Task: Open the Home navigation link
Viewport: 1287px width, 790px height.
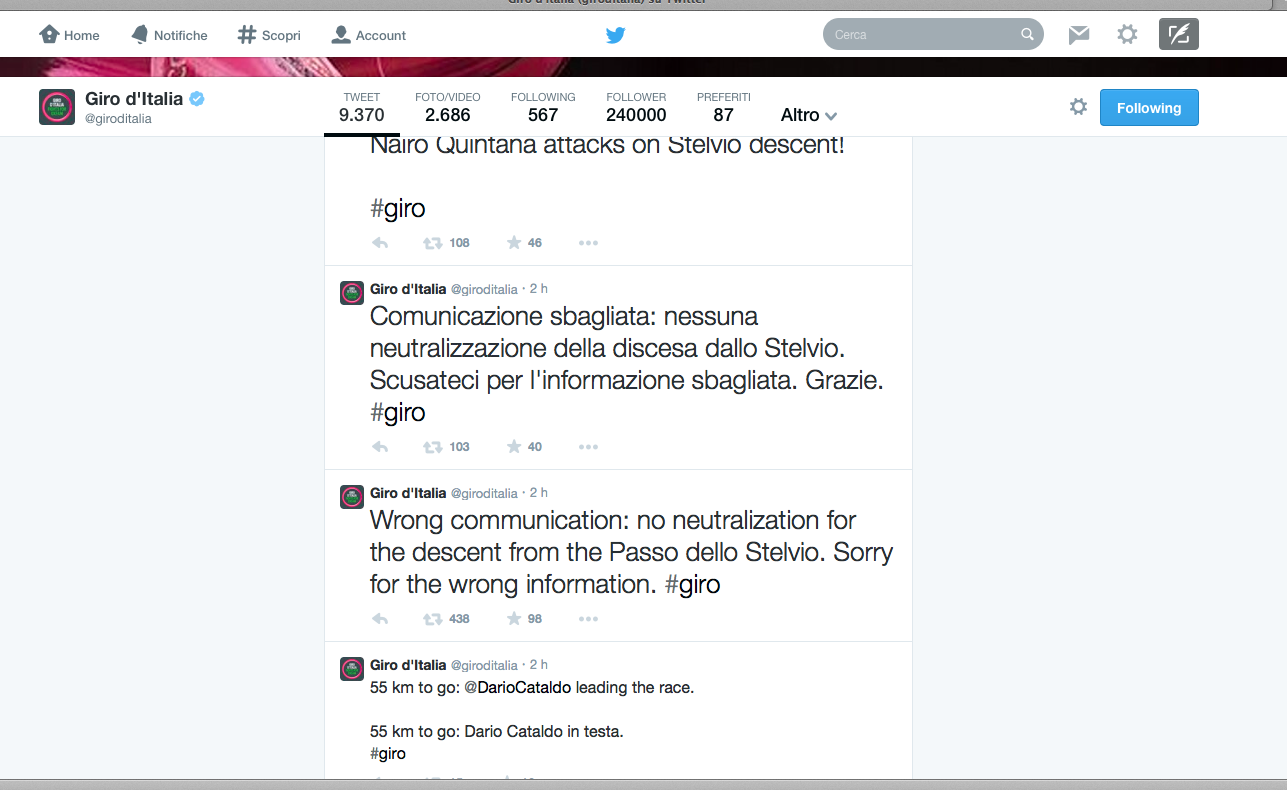Action: [69, 35]
